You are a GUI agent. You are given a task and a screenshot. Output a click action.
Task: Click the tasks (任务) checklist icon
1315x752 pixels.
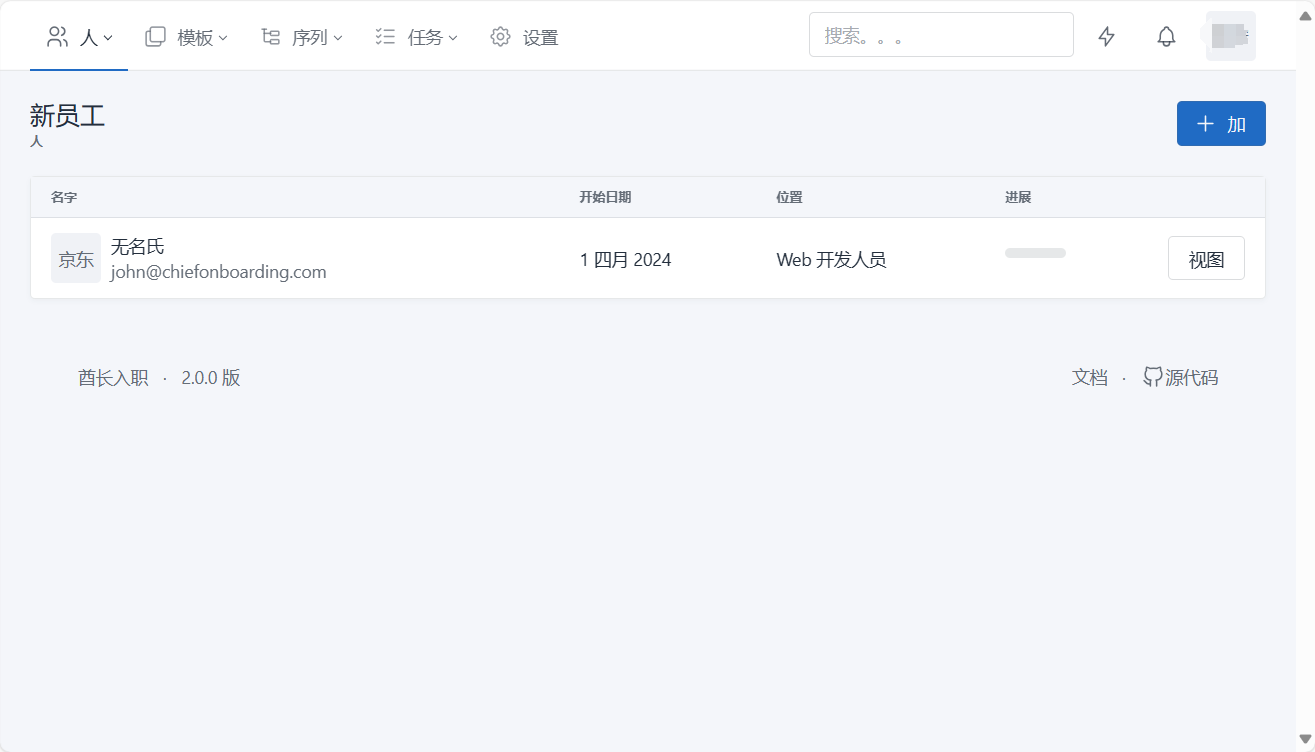click(385, 37)
